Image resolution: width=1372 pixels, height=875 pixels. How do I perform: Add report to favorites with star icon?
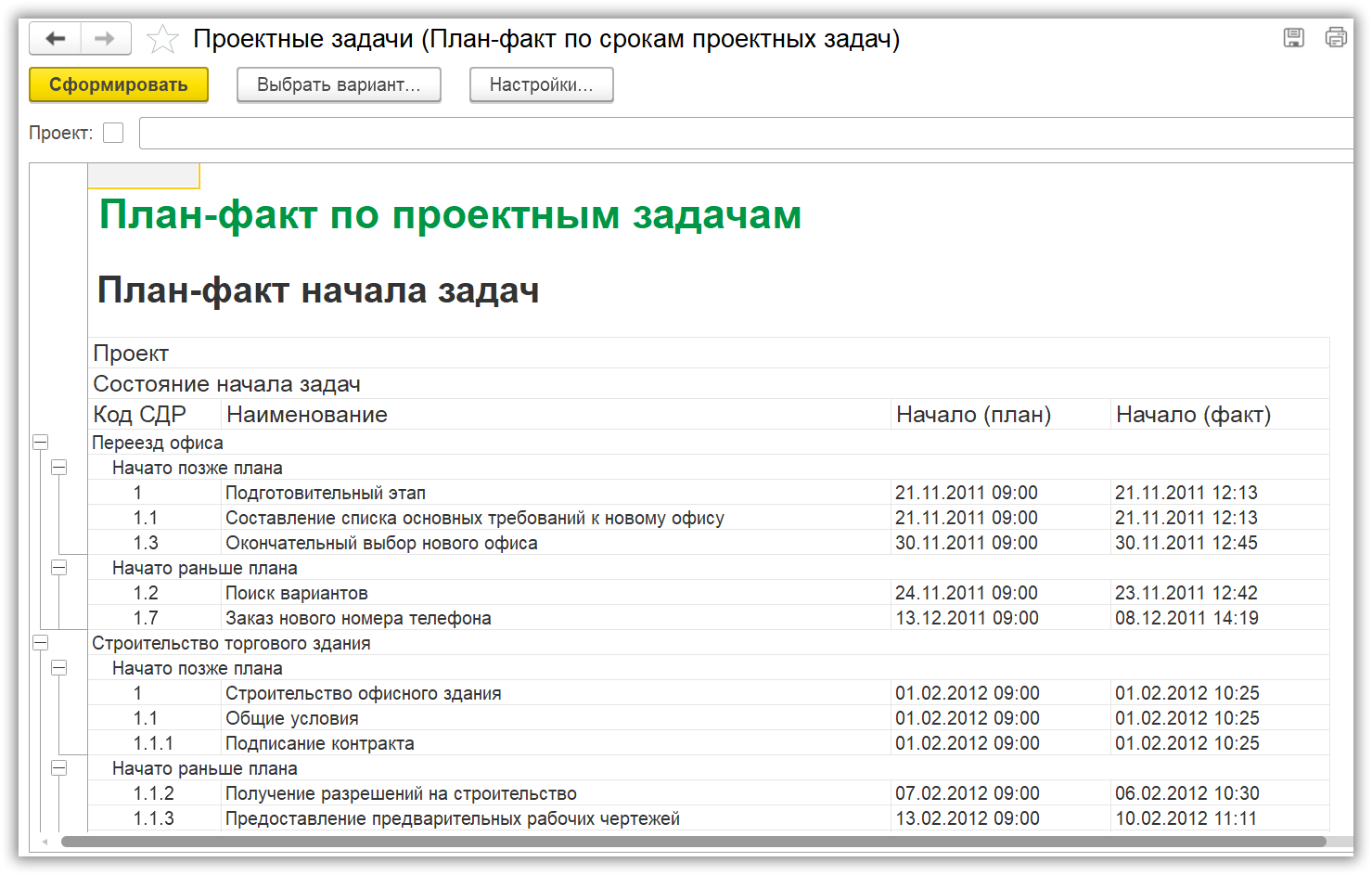(162, 39)
